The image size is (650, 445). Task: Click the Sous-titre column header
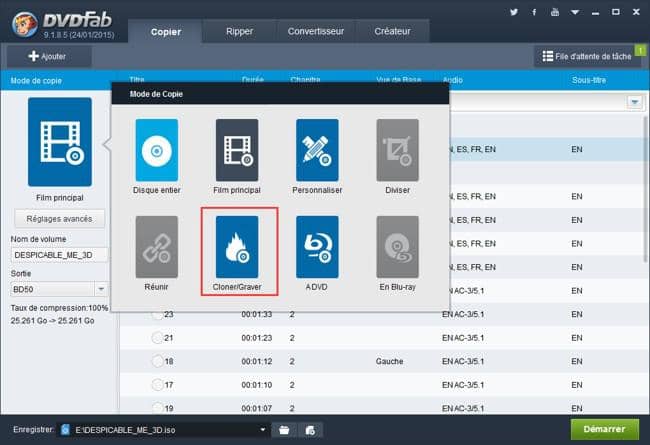point(589,80)
